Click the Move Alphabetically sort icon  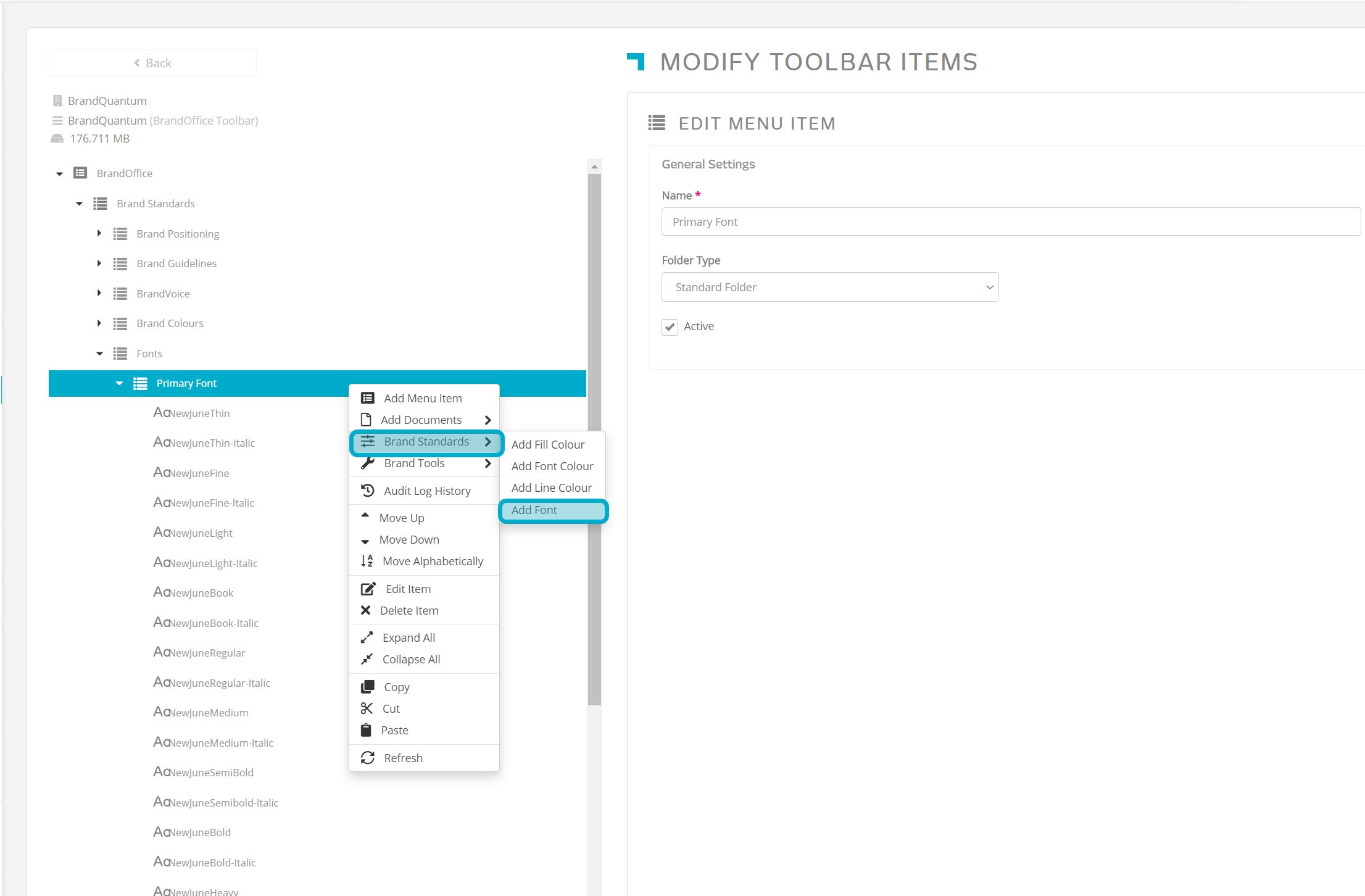click(367, 561)
